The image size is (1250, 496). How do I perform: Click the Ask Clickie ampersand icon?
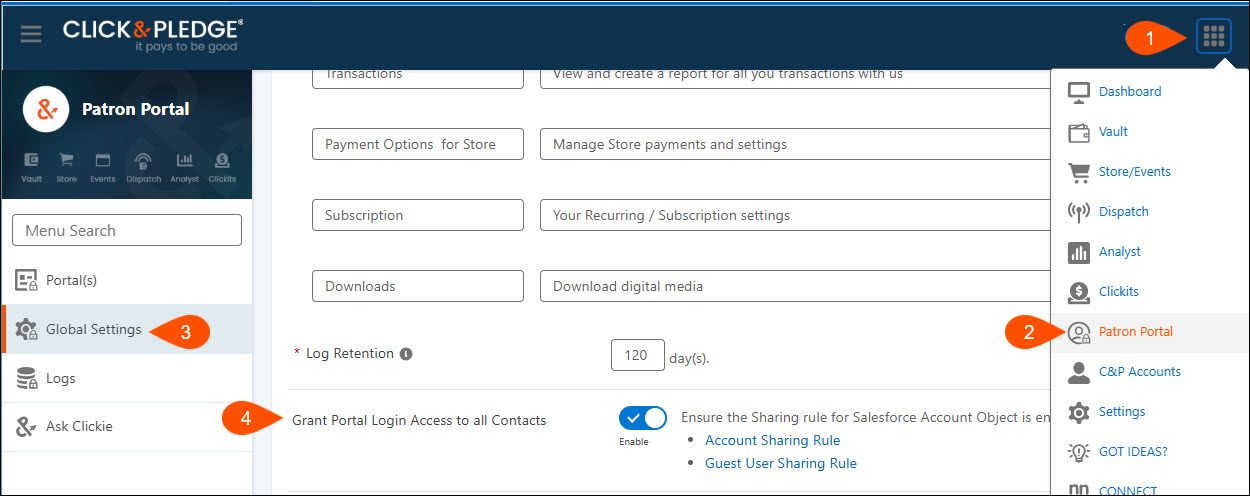coord(27,427)
